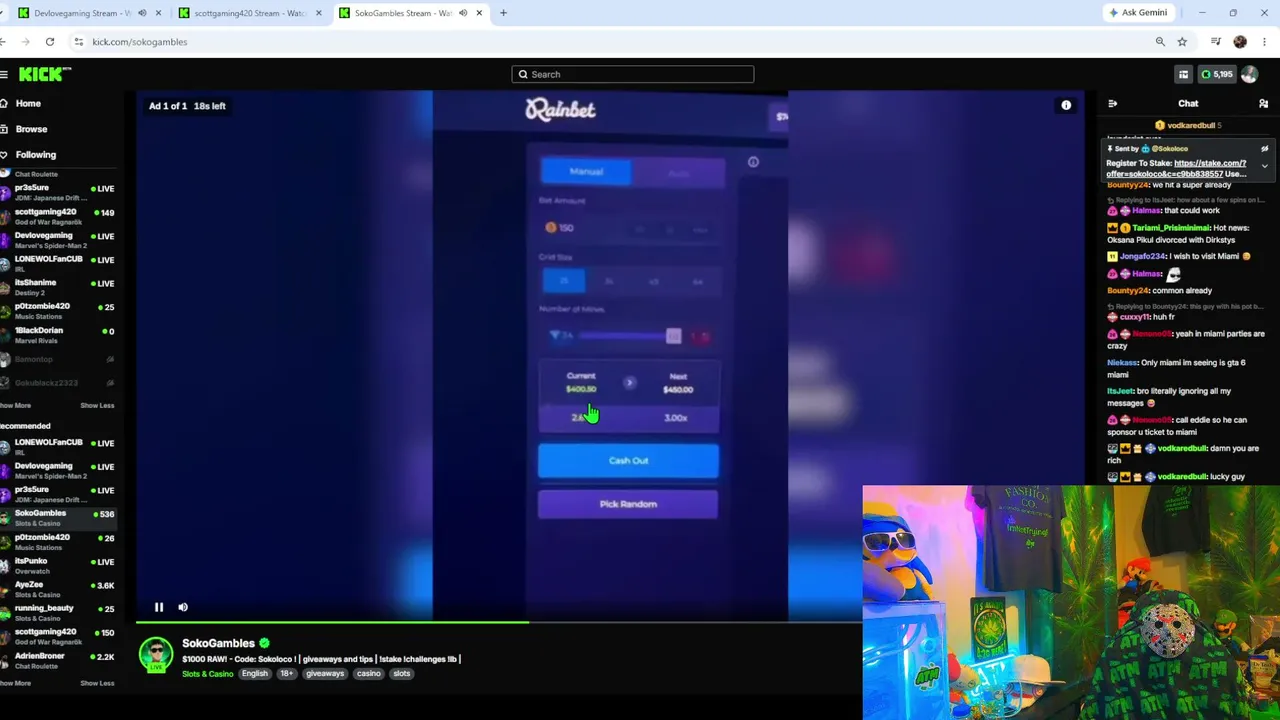Click username Tariami_Prisiminimal in chat
The height and width of the screenshot is (720, 1280).
point(1169,228)
